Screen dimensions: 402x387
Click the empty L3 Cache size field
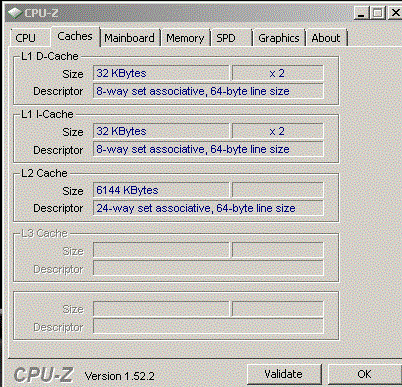point(161,250)
